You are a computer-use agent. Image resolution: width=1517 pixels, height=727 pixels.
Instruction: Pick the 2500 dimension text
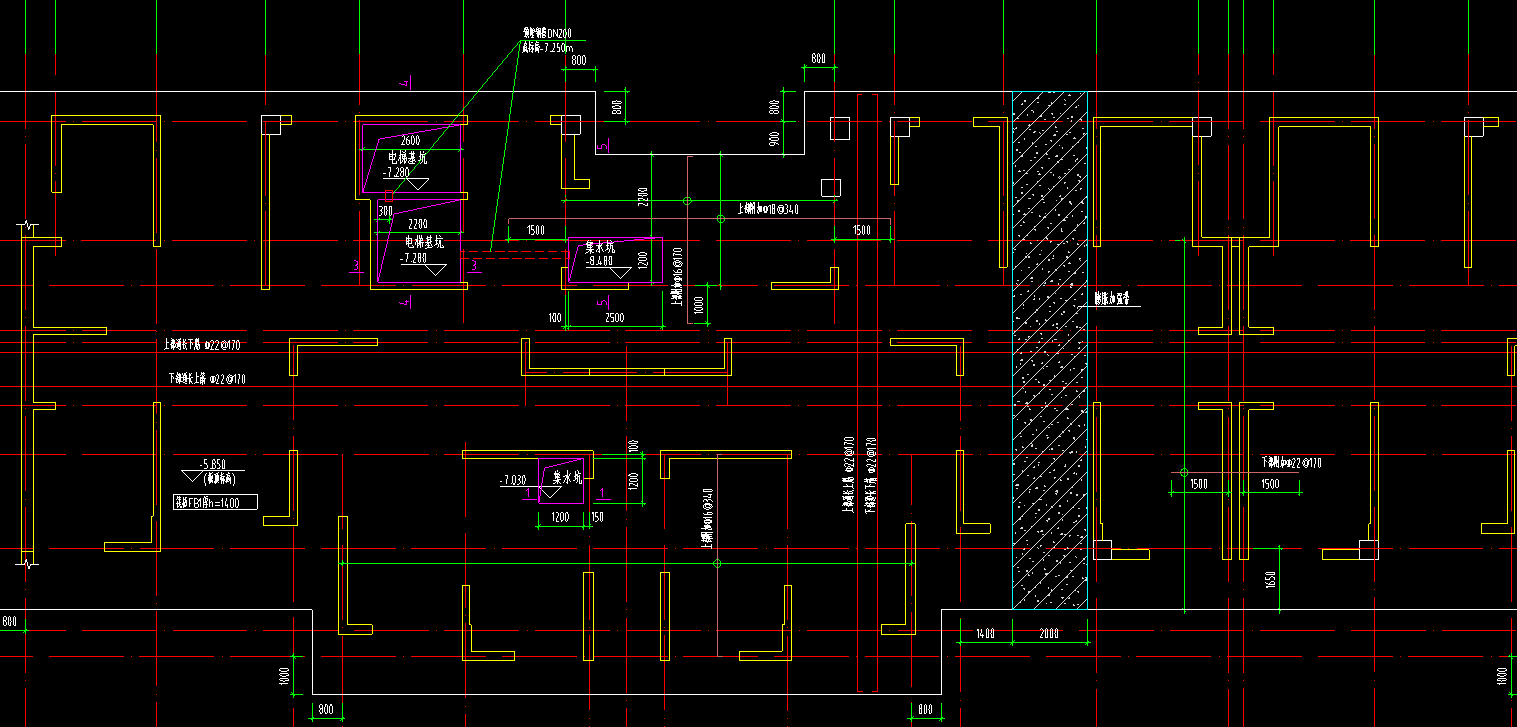point(615,317)
